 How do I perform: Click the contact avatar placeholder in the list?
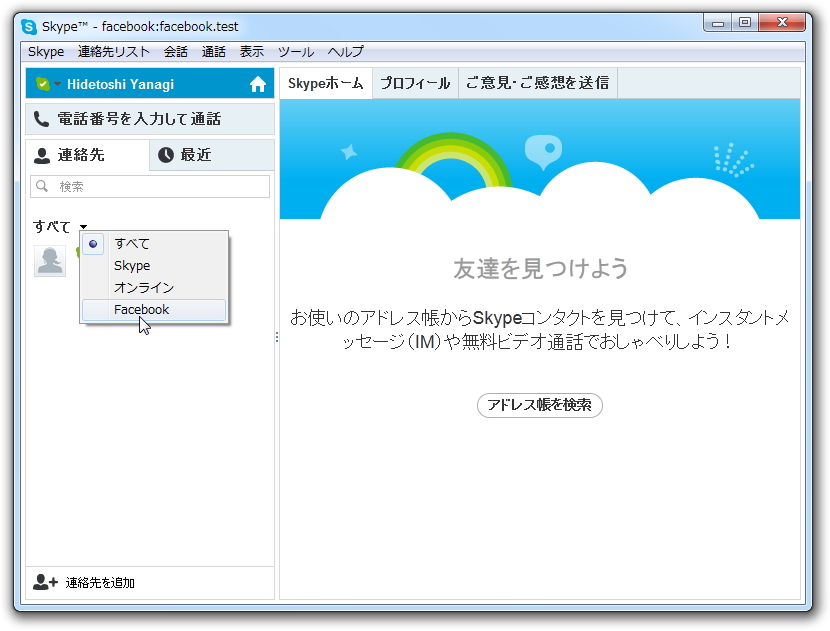tap(50, 261)
